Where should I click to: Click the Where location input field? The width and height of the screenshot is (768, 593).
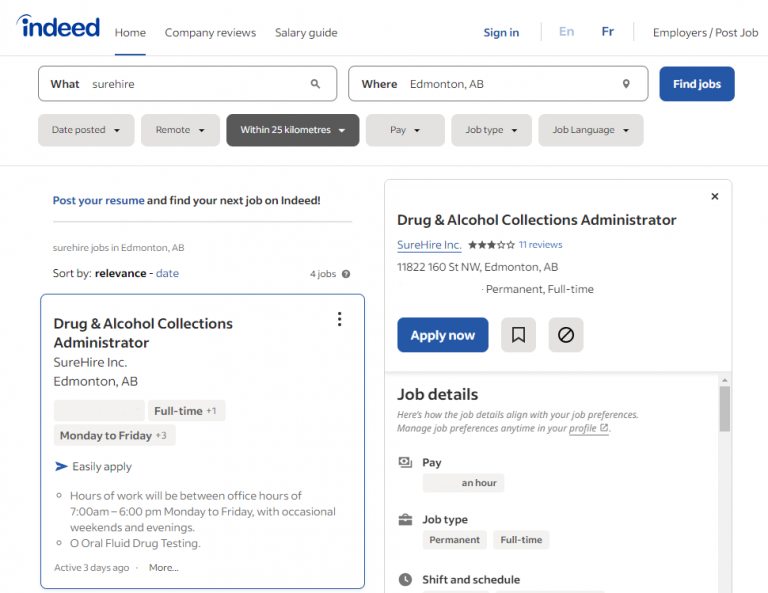click(x=498, y=84)
